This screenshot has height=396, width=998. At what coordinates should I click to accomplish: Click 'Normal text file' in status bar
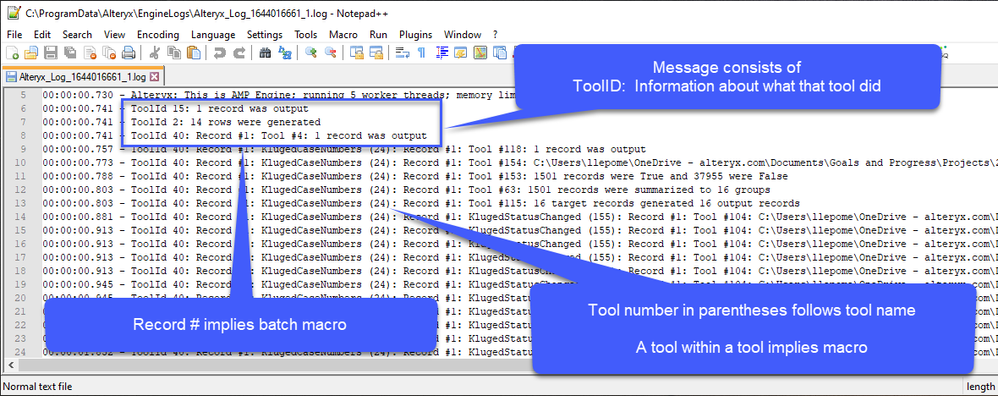(38, 386)
